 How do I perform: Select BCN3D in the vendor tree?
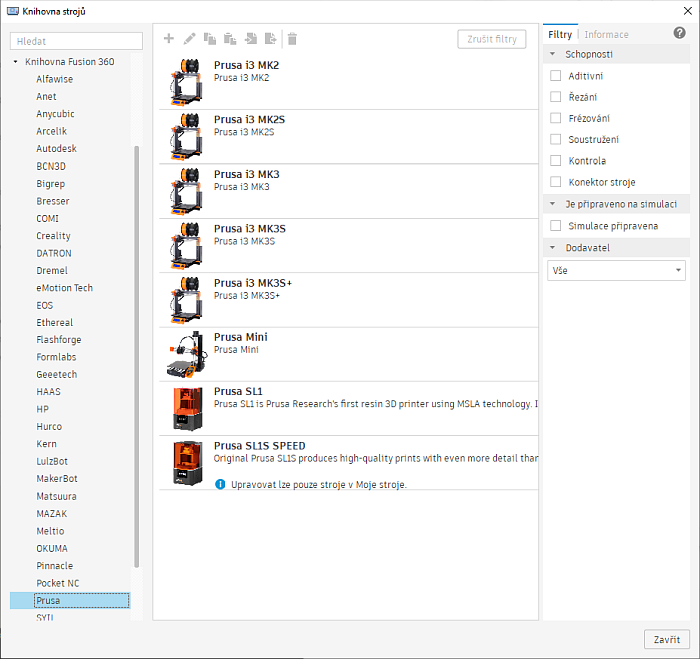click(x=51, y=166)
